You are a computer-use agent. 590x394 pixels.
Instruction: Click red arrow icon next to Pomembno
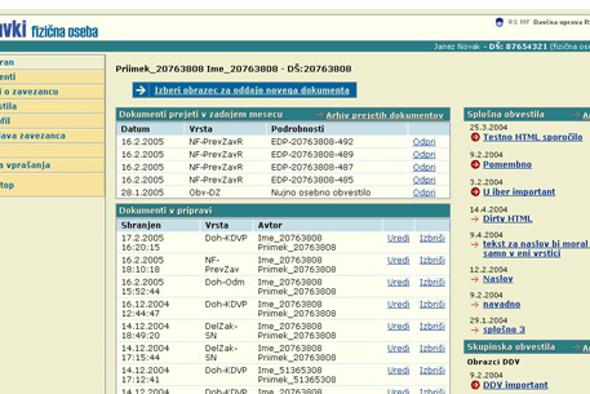click(x=475, y=164)
